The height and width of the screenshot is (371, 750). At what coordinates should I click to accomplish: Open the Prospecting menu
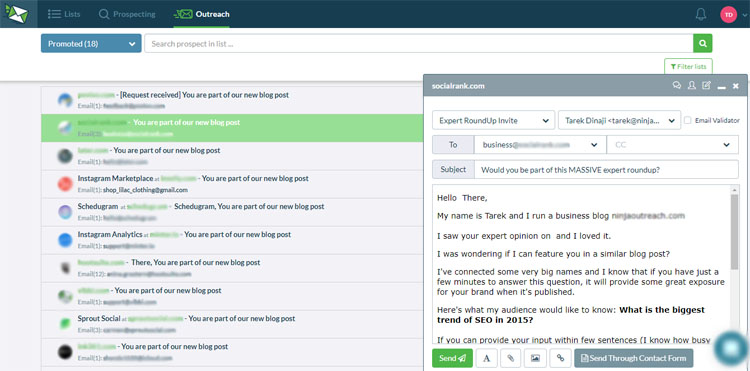(x=127, y=14)
